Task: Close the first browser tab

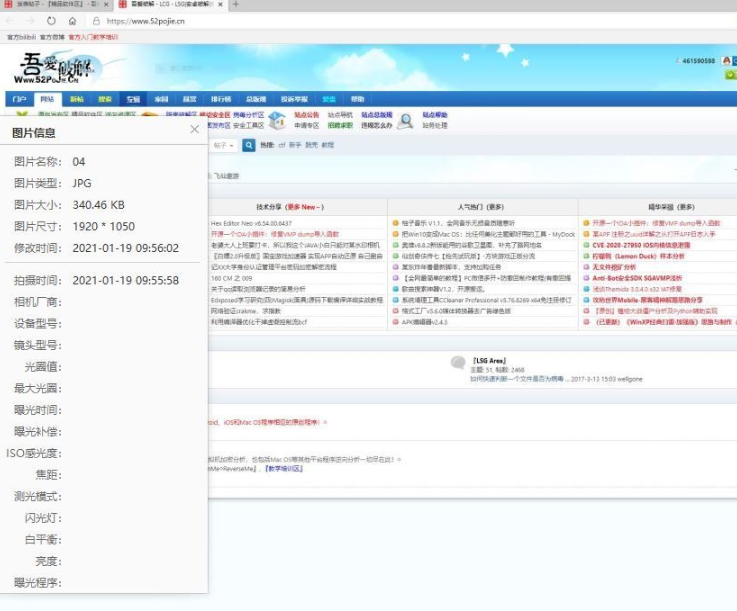Action: pyautogui.click(x=106, y=5)
